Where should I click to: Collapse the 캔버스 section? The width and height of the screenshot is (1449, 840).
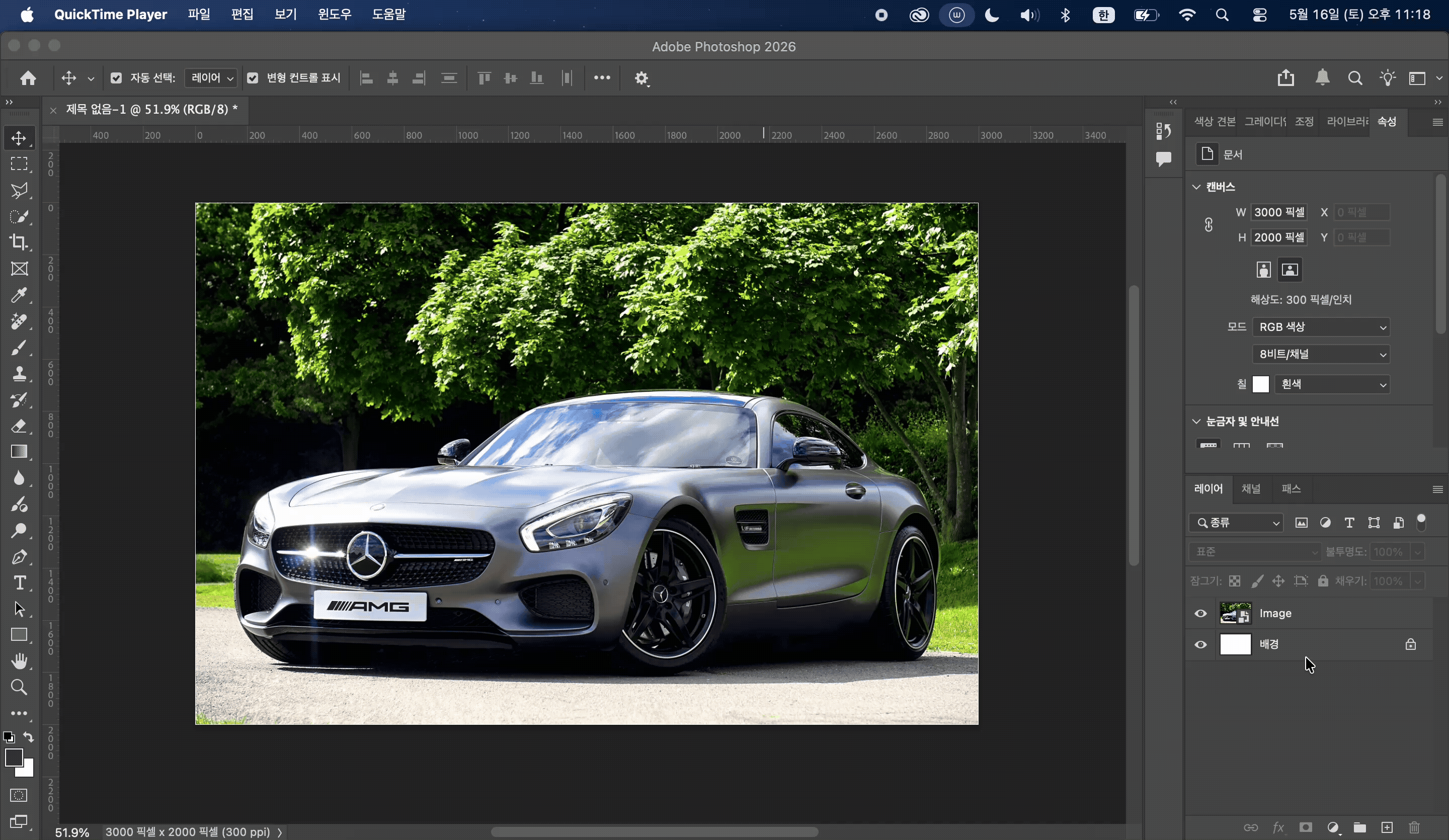1196,187
